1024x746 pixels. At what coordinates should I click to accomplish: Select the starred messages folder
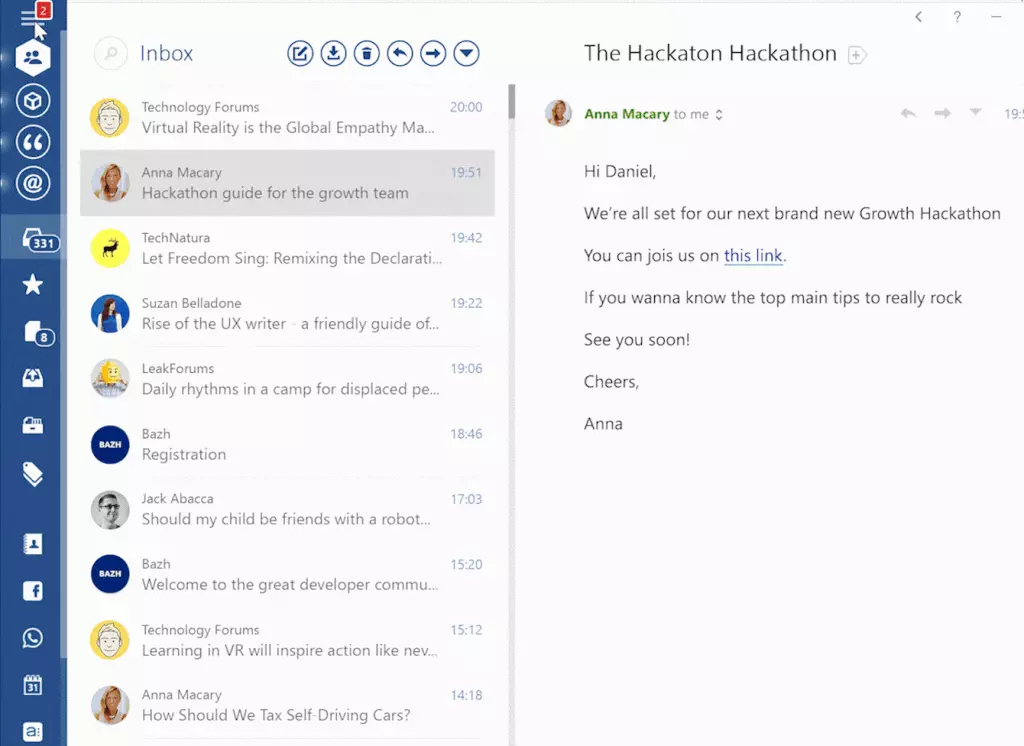point(33,285)
